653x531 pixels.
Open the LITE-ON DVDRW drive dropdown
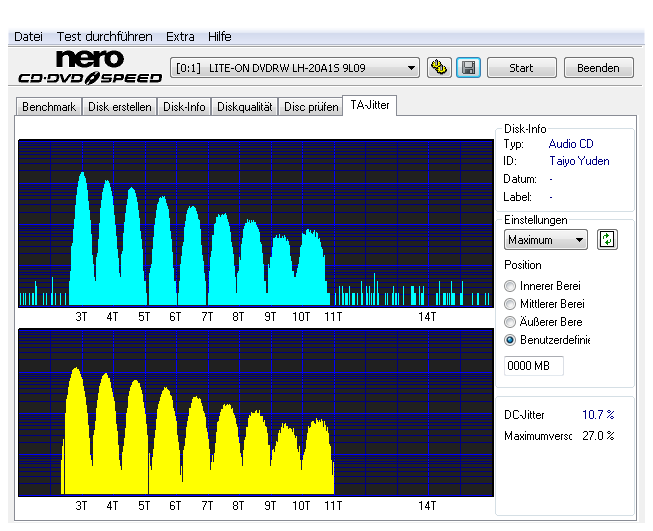[295, 67]
